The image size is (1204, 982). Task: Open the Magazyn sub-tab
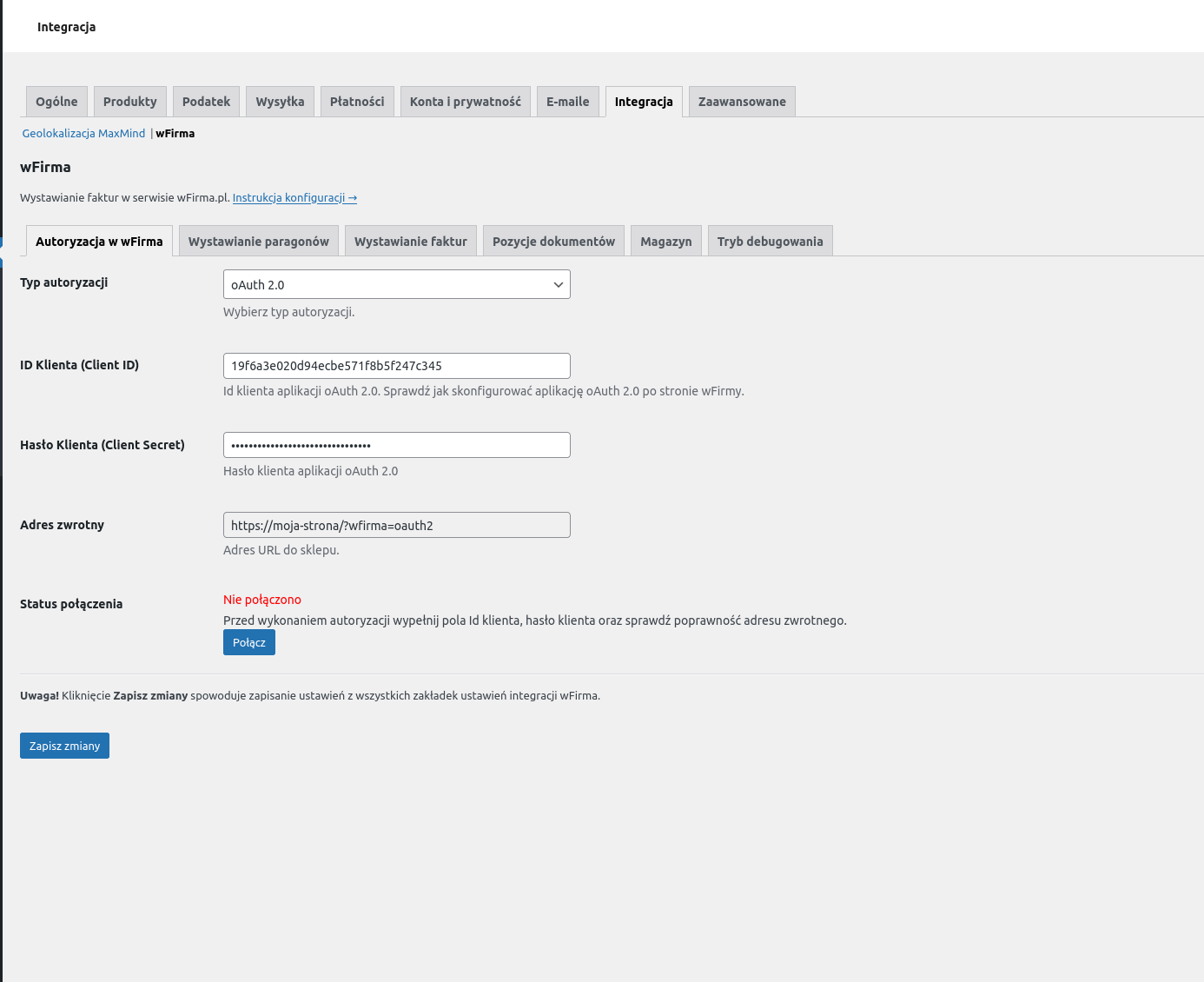tap(666, 242)
